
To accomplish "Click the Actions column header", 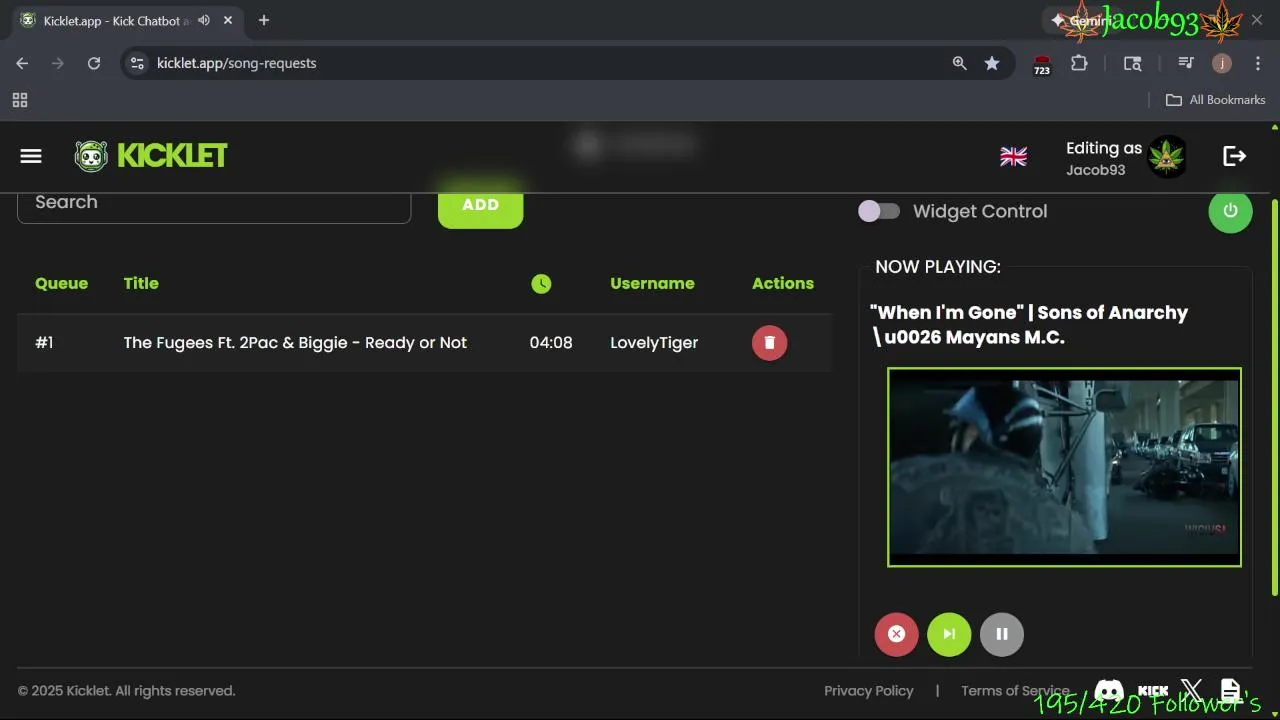I will pyautogui.click(x=783, y=283).
